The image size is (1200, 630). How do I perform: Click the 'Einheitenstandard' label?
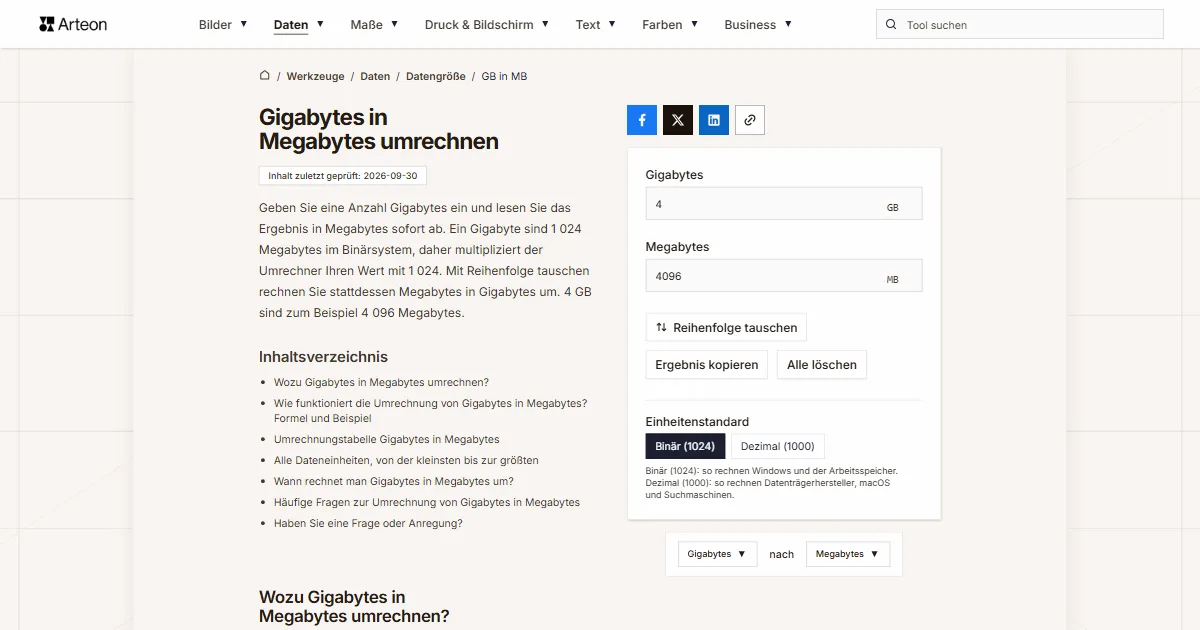pyautogui.click(x=697, y=422)
